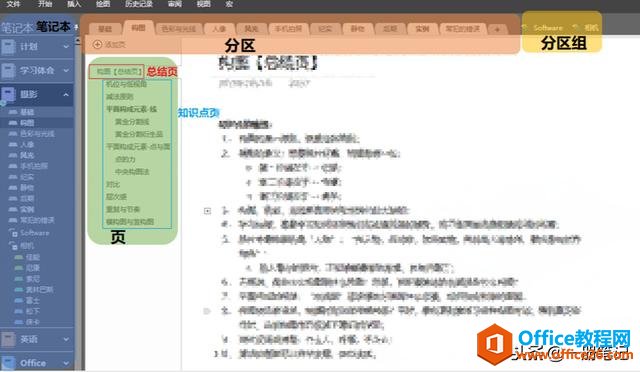This screenshot has height=372, width=640.
Task: Click the 学习体会 notebook icon
Action: [8, 71]
